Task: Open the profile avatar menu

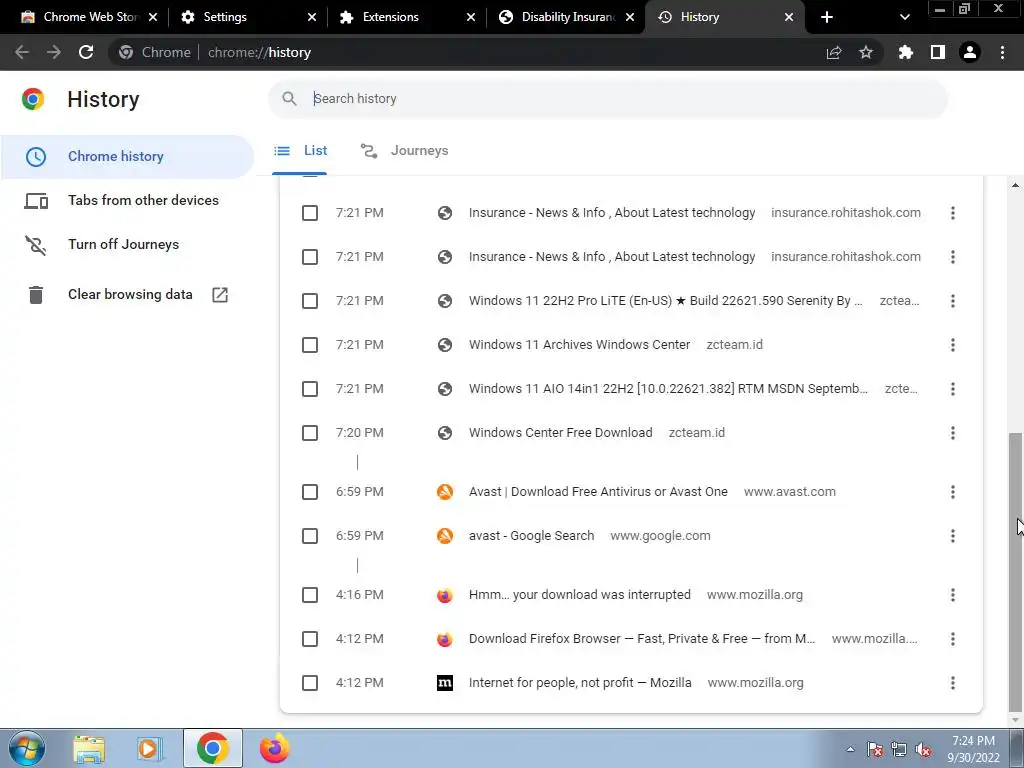Action: pos(970,52)
